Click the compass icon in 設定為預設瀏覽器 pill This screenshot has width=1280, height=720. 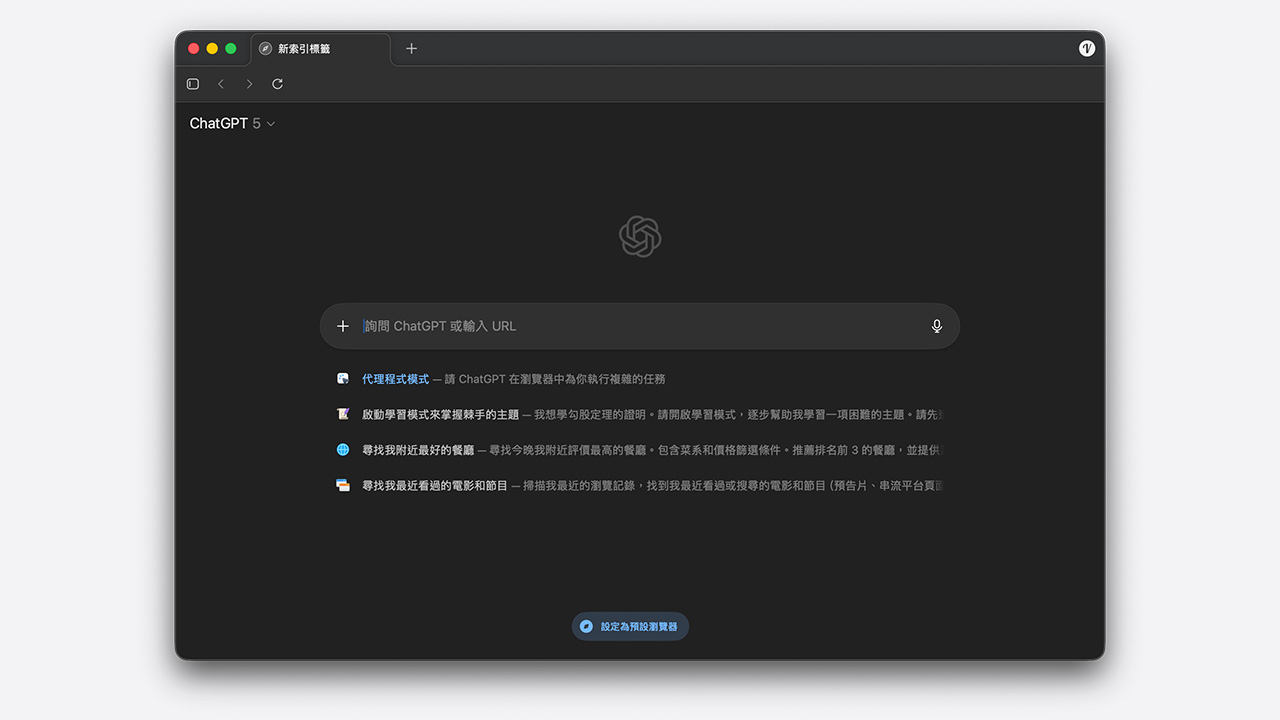[586, 627]
